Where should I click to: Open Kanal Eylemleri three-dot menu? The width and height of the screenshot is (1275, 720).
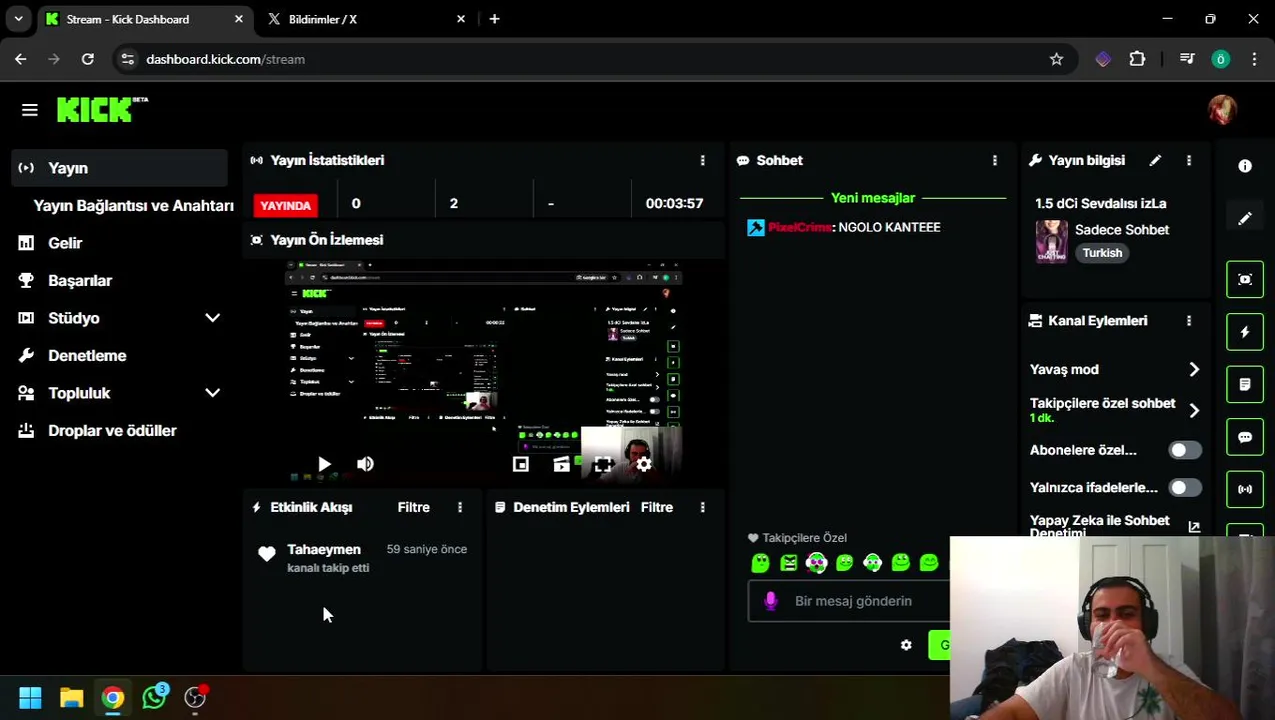click(1188, 321)
